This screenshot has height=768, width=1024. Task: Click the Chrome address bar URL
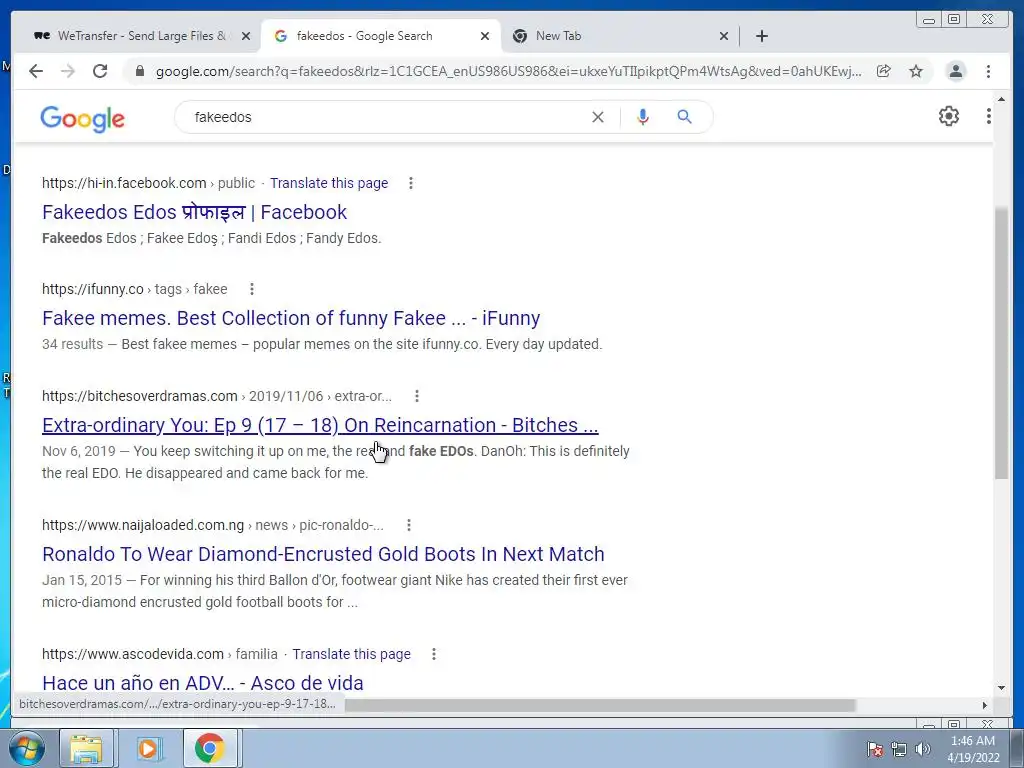(509, 71)
